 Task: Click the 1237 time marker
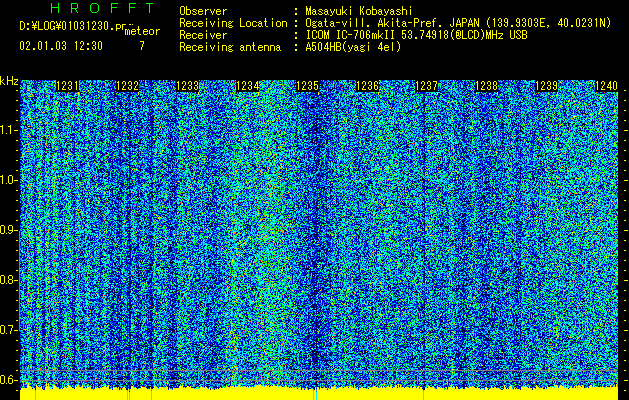click(427, 86)
